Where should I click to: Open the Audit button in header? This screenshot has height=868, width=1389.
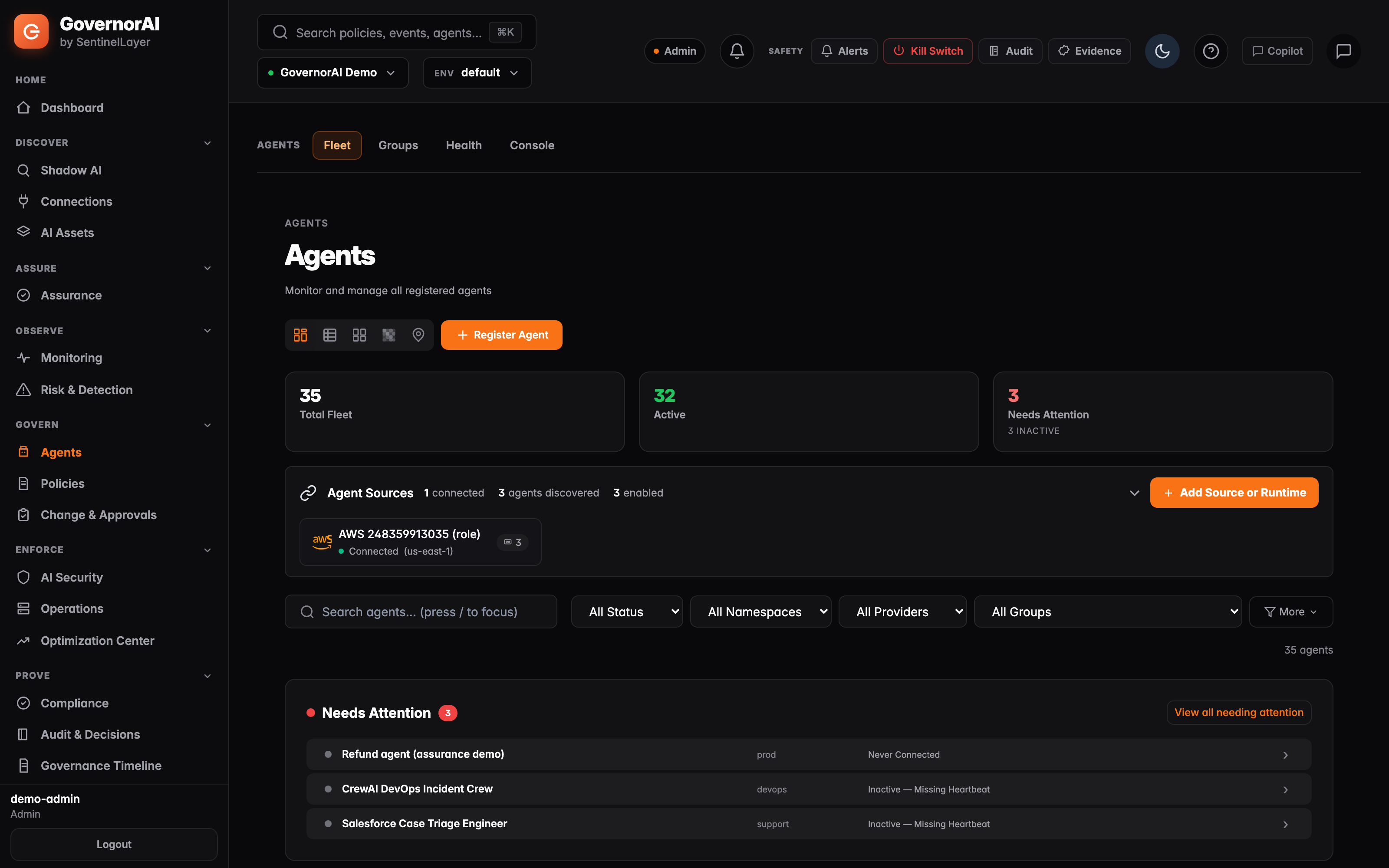[1010, 51]
